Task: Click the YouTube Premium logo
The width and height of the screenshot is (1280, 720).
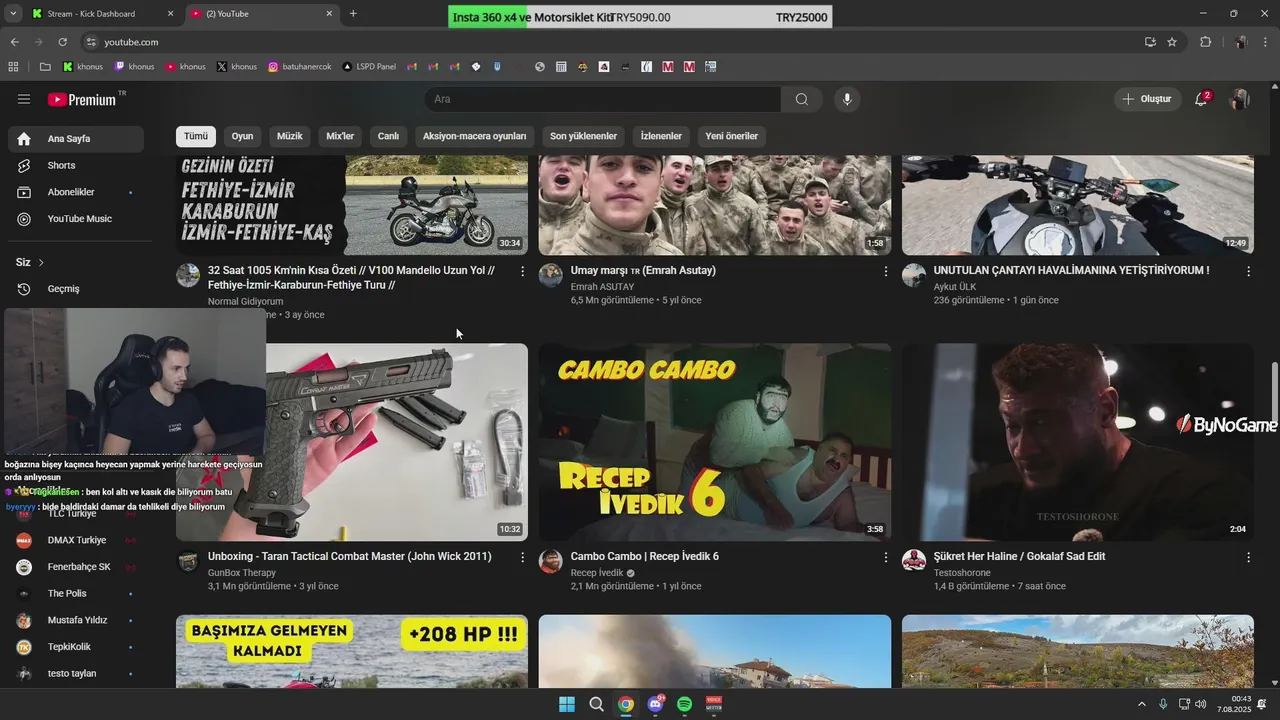Action: [82, 99]
